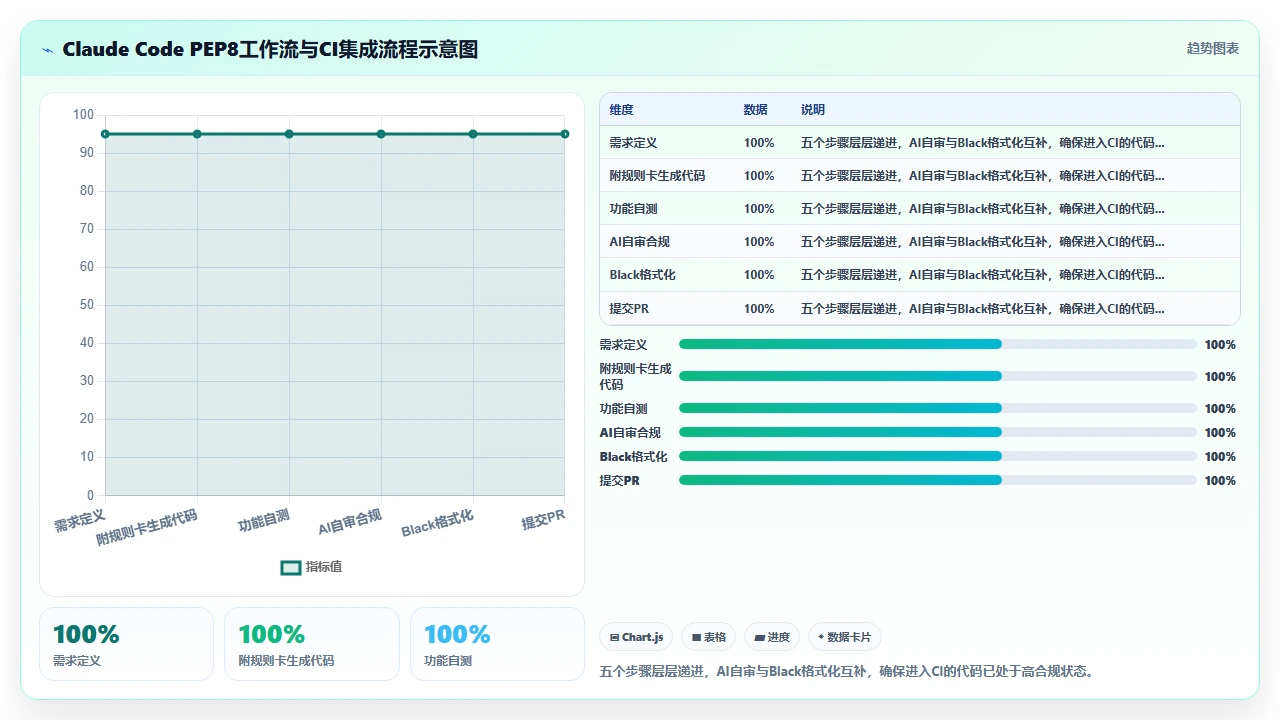1280x720 pixels.
Task: Click the 表格 tag chip
Action: 708,637
